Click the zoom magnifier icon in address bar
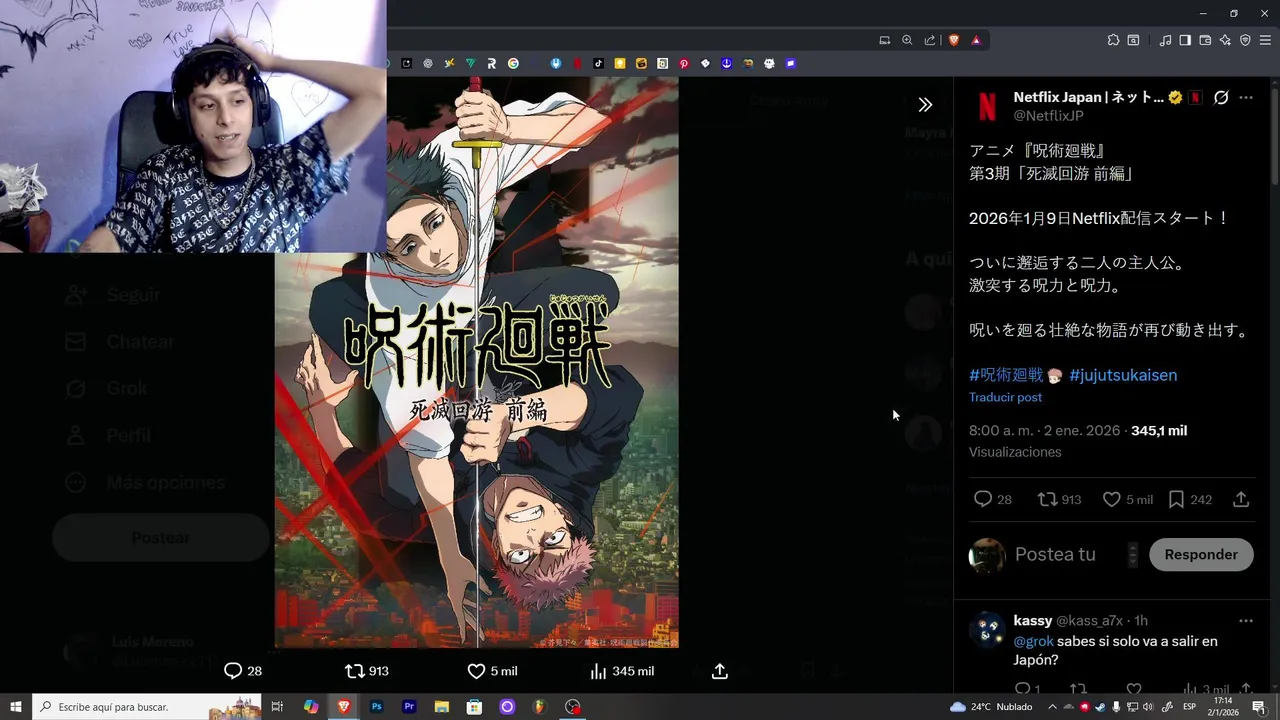Image resolution: width=1280 pixels, height=720 pixels. point(907,40)
